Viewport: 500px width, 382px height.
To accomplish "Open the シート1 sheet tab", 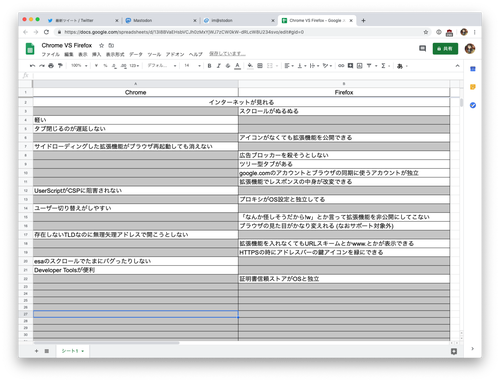I will [x=72, y=351].
